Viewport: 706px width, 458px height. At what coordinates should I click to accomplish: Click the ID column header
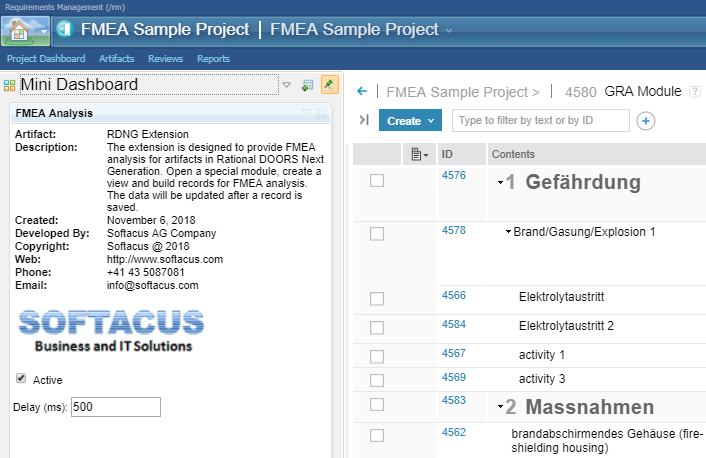(461, 154)
